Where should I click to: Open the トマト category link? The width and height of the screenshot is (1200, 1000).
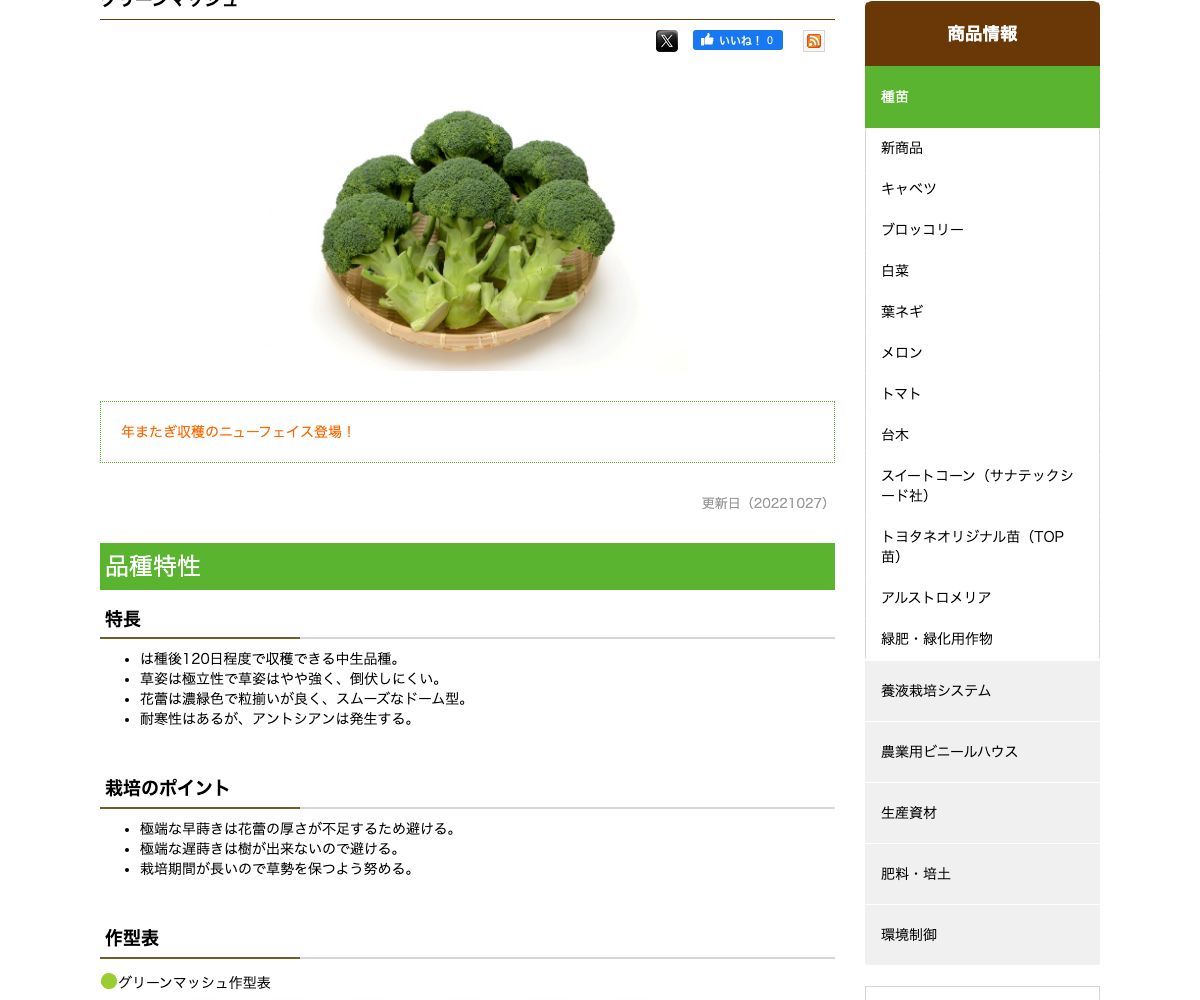901,394
